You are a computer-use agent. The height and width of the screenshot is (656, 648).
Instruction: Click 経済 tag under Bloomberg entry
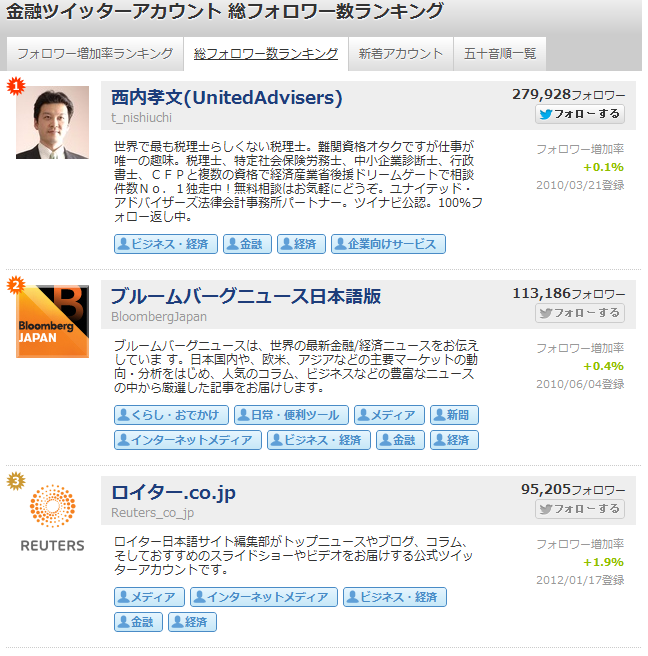tap(454, 440)
